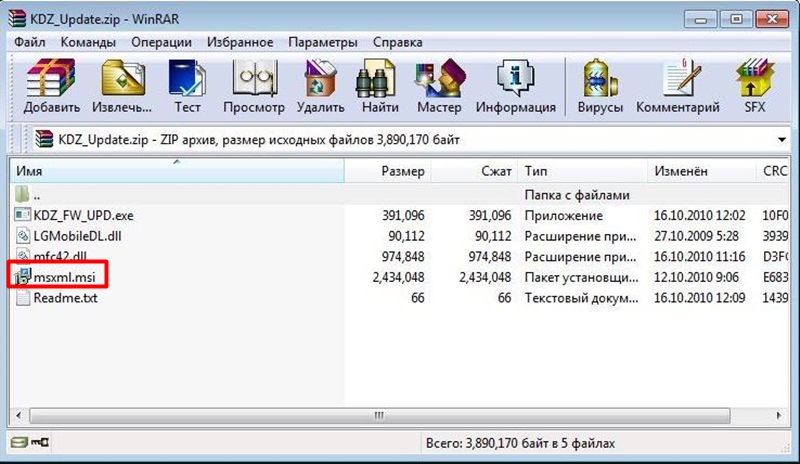Click the 'Папка с файлами' type text
Viewport: 800px width, 464px height.
[x=577, y=195]
